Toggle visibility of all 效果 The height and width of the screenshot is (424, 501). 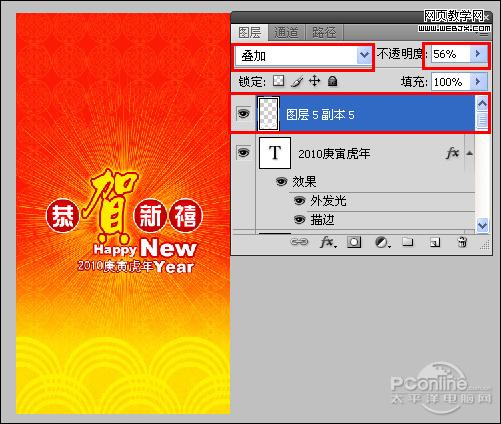[281, 182]
